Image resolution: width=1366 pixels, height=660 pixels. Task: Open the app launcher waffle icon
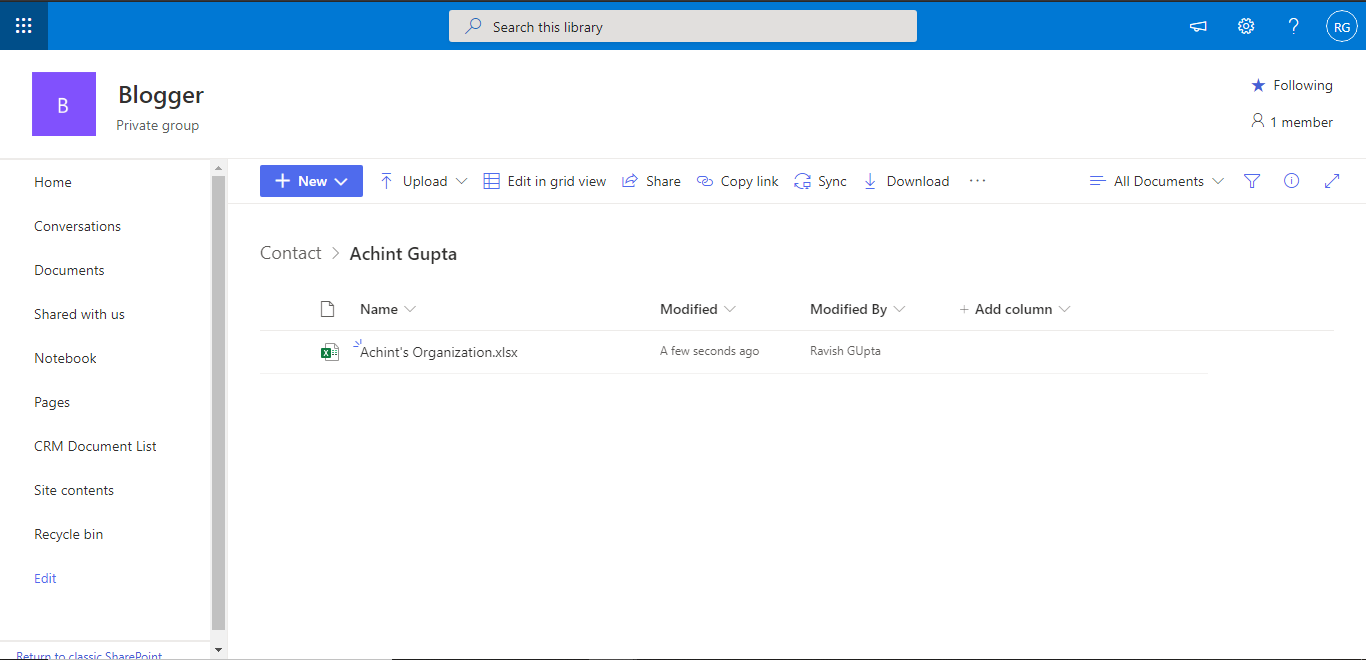coord(24,26)
